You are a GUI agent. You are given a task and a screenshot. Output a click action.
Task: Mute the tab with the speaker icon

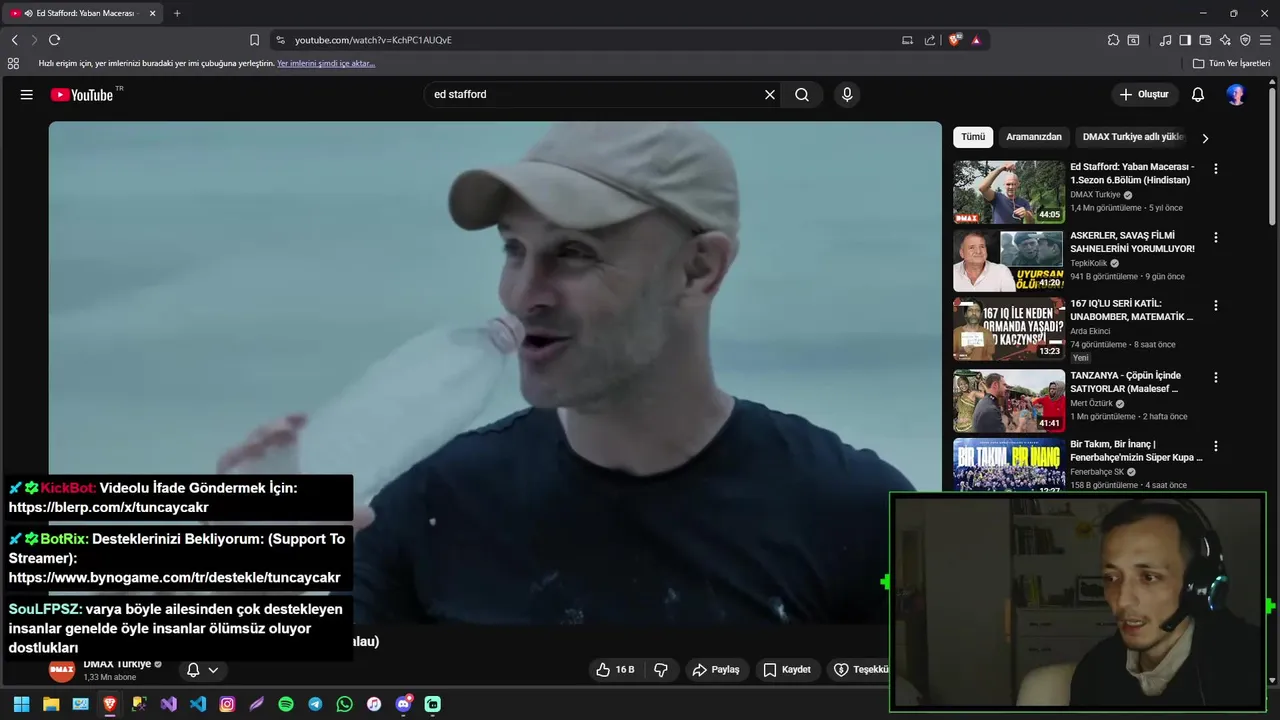click(x=28, y=13)
